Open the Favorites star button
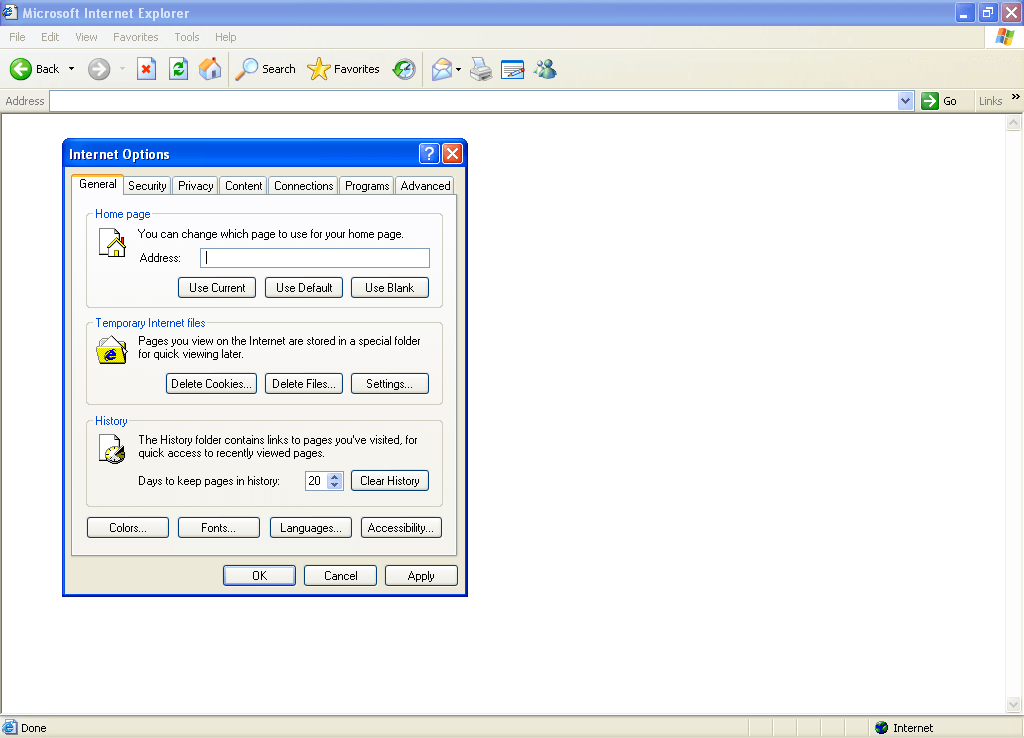 [x=344, y=69]
